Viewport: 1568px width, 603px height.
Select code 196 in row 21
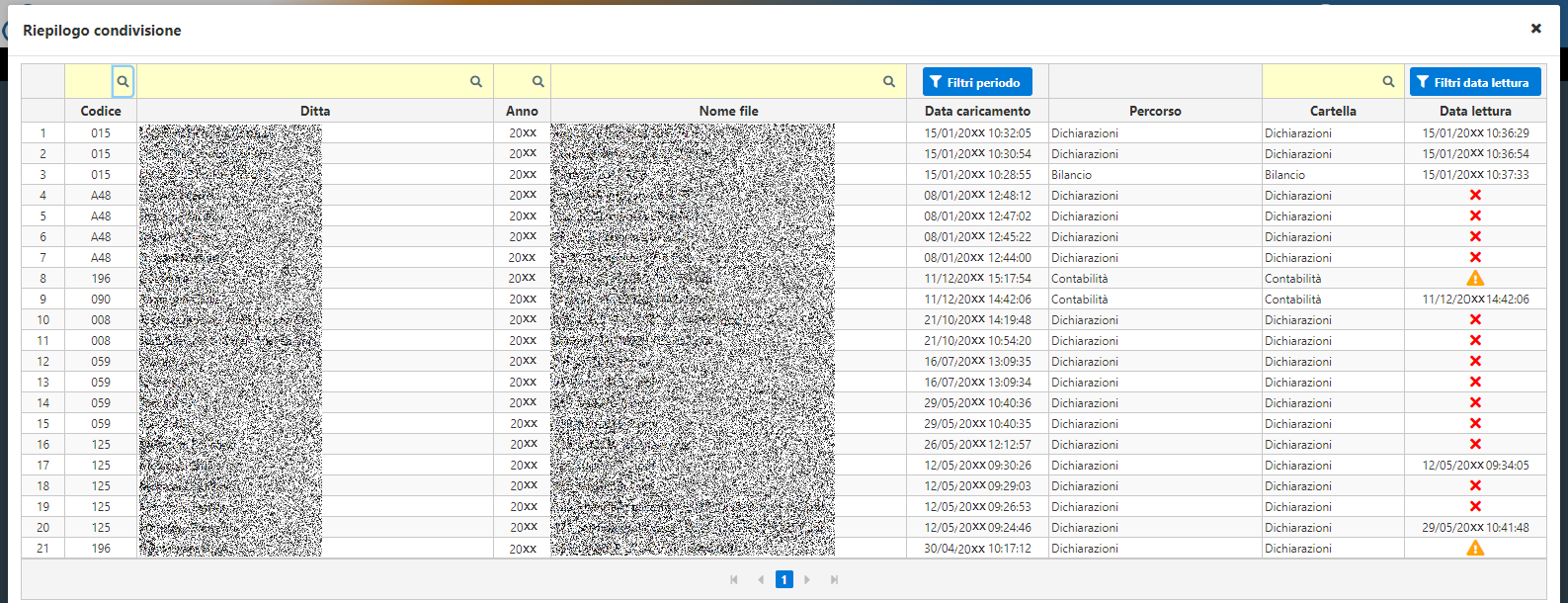pos(101,548)
